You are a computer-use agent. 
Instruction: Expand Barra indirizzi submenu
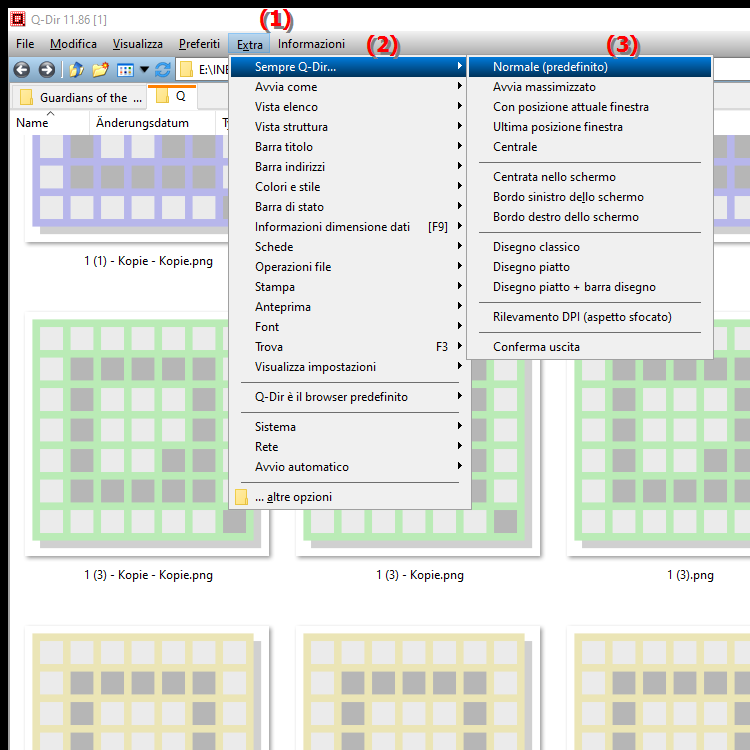click(x=350, y=167)
